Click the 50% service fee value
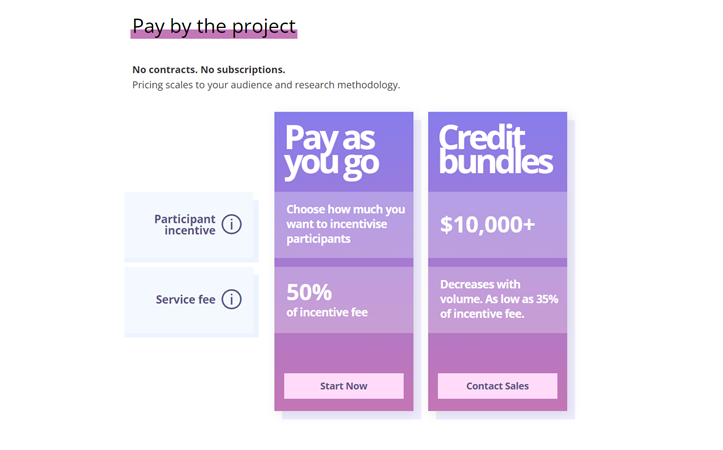Screen dimensions: 723x450 coord(309,292)
